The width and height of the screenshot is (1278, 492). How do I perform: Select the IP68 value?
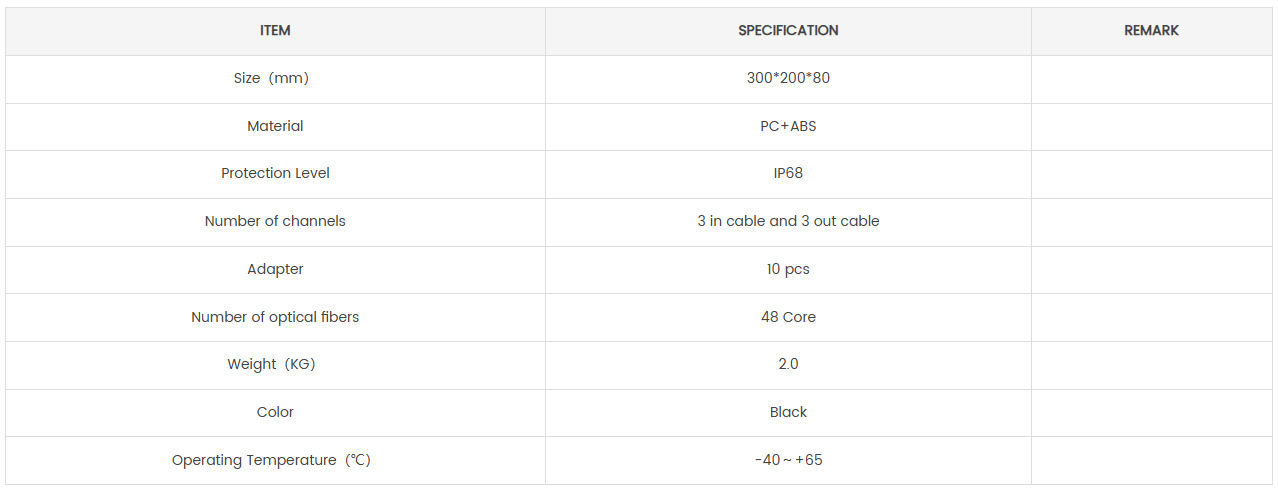click(x=788, y=173)
